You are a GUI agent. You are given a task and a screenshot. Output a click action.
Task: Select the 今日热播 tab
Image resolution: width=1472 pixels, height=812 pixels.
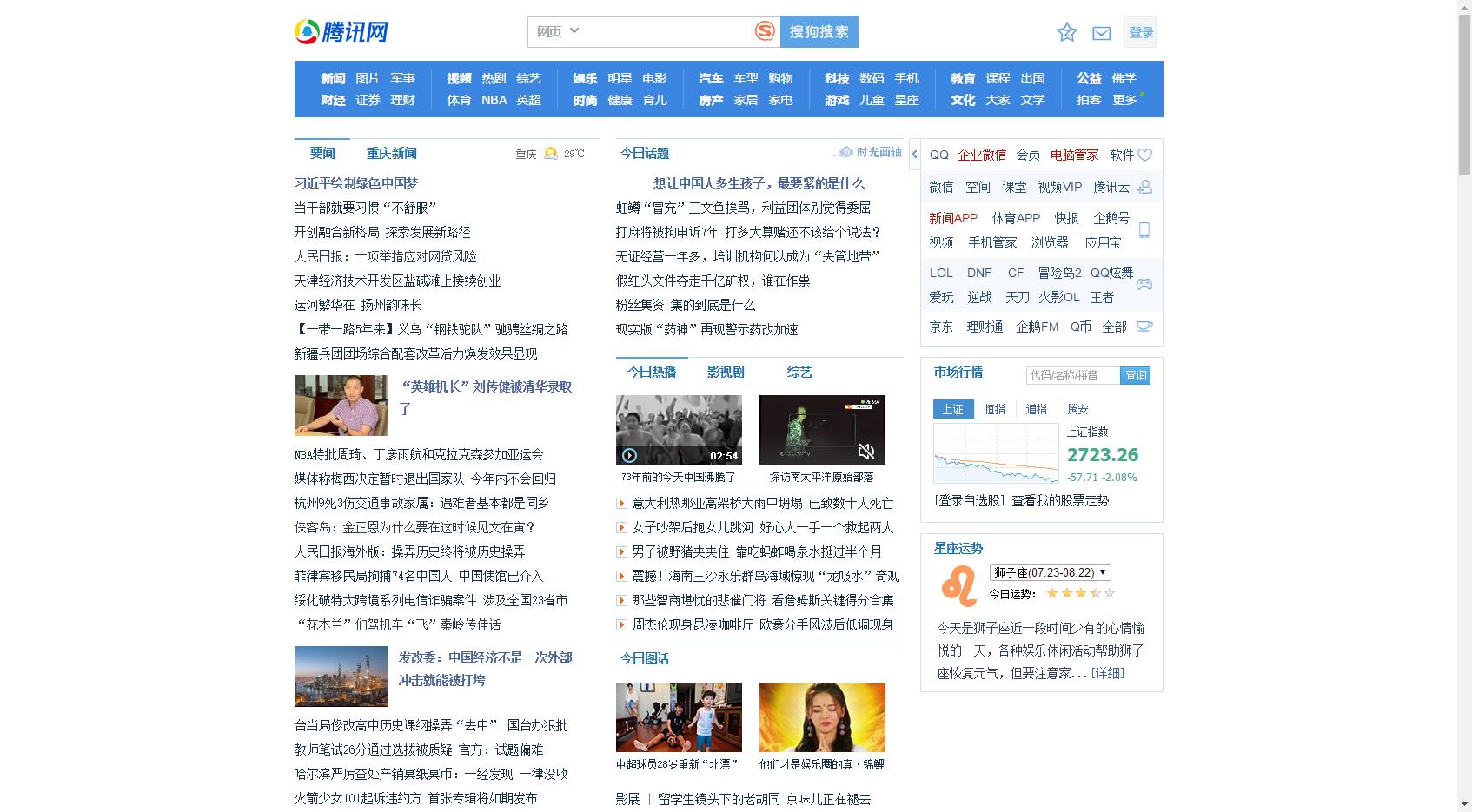tap(652, 372)
